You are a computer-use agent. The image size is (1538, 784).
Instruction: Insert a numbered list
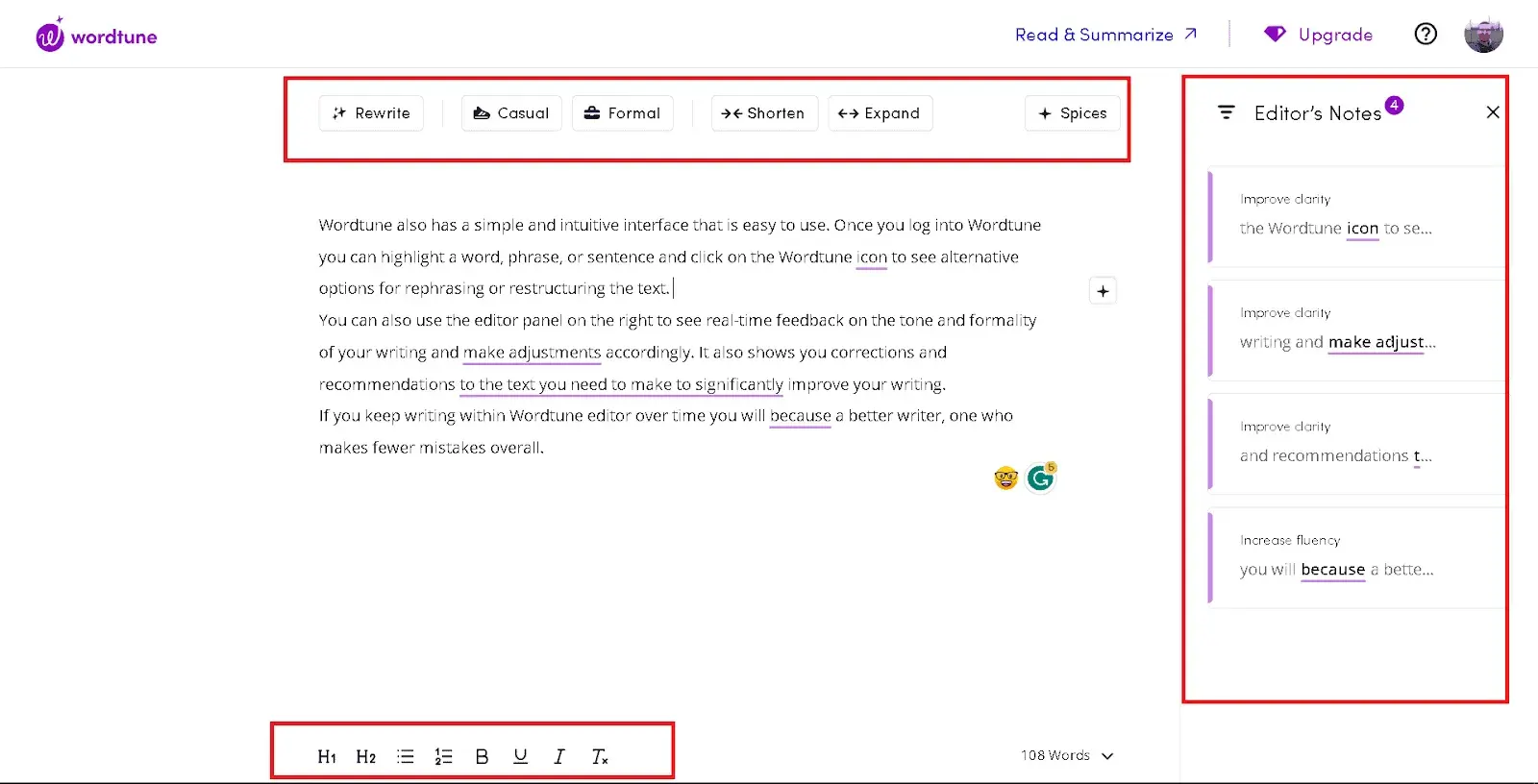pyautogui.click(x=443, y=756)
